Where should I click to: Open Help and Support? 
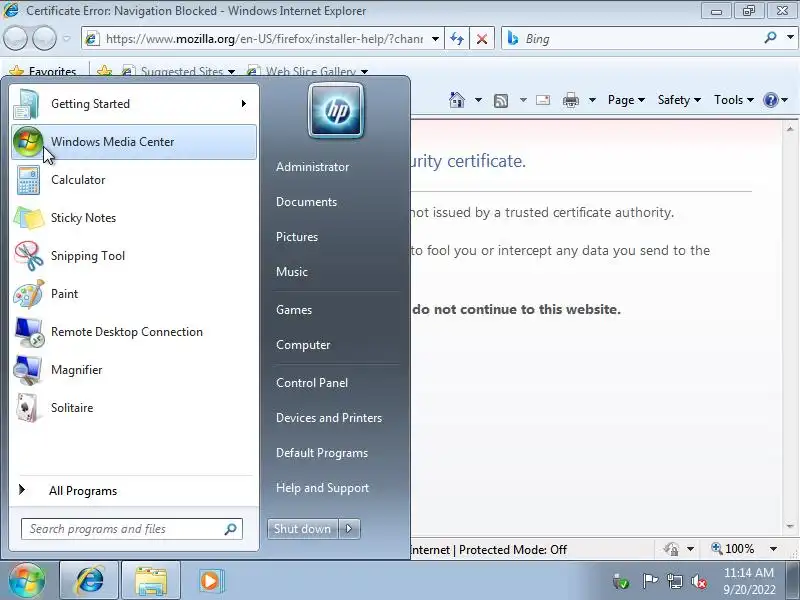point(322,488)
